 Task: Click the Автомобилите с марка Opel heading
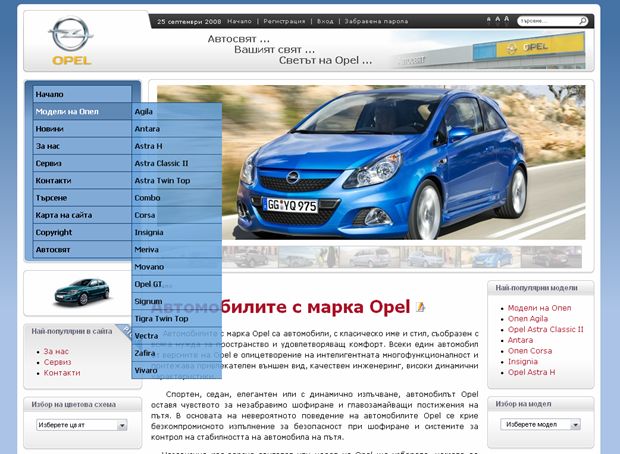click(x=281, y=307)
